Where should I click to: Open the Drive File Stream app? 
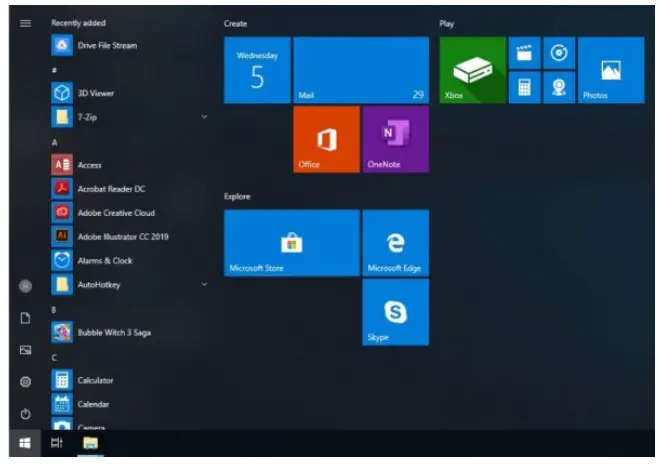click(x=129, y=45)
